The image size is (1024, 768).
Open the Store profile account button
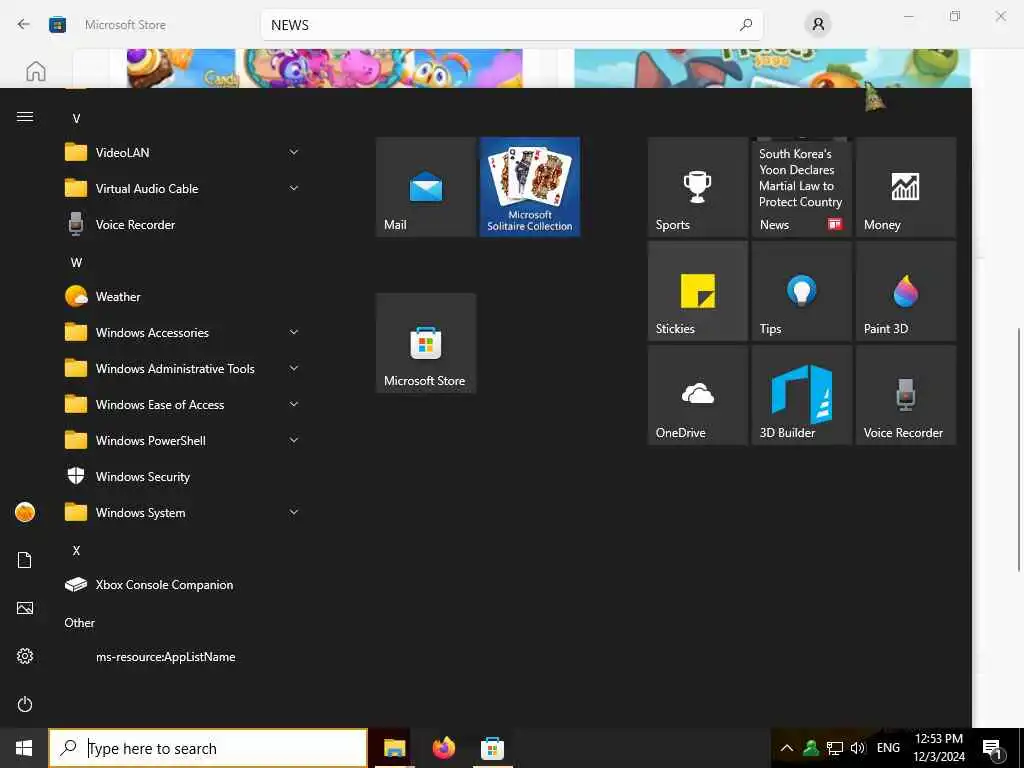point(818,25)
